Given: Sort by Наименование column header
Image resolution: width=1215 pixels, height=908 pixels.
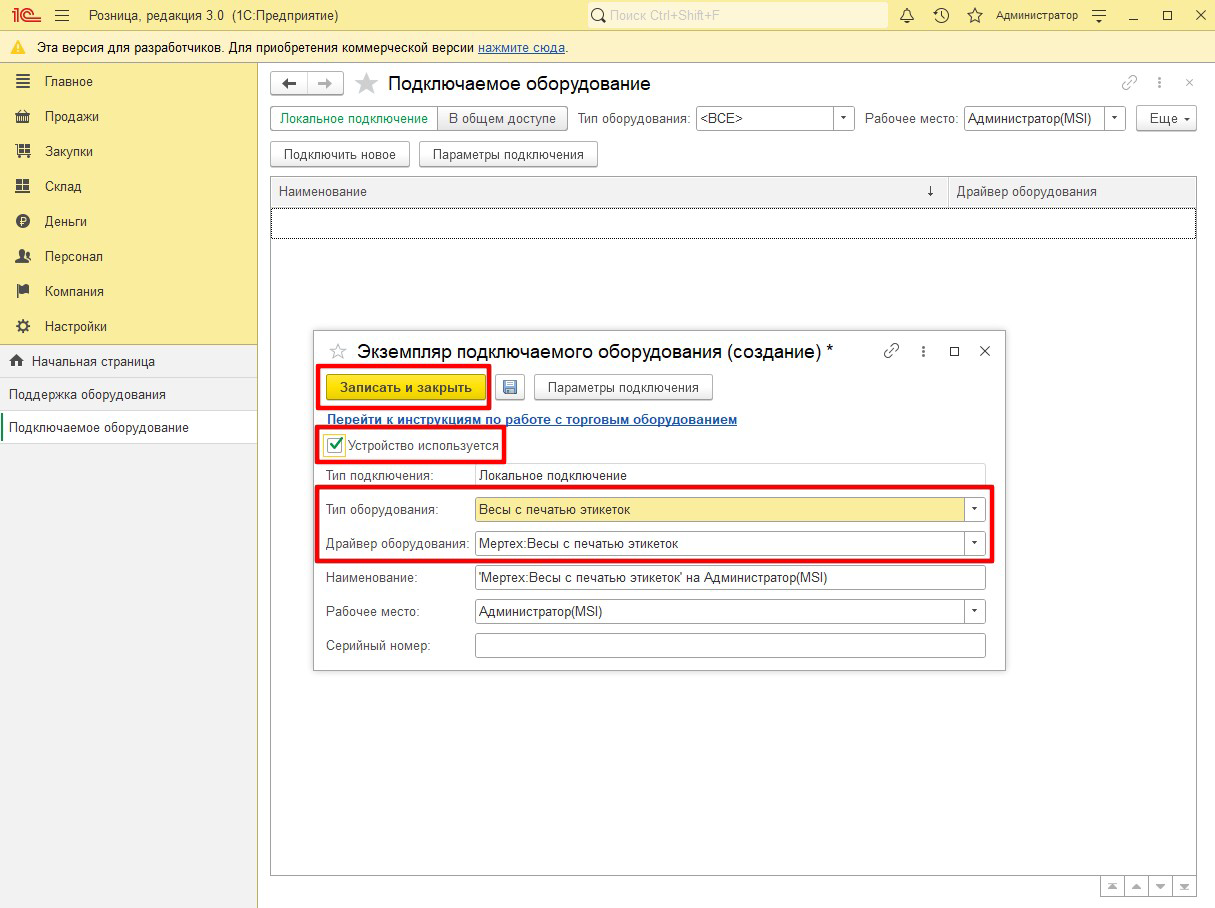Looking at the screenshot, I should [x=609, y=191].
